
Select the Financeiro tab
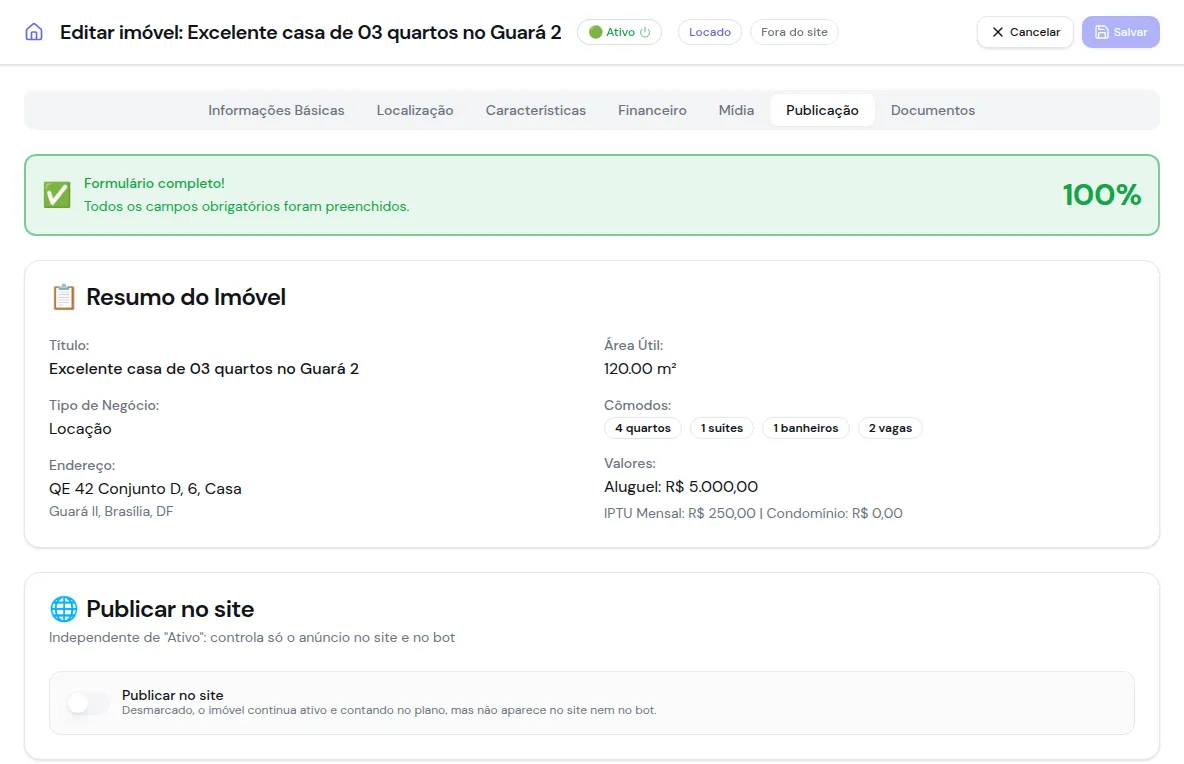click(x=652, y=110)
